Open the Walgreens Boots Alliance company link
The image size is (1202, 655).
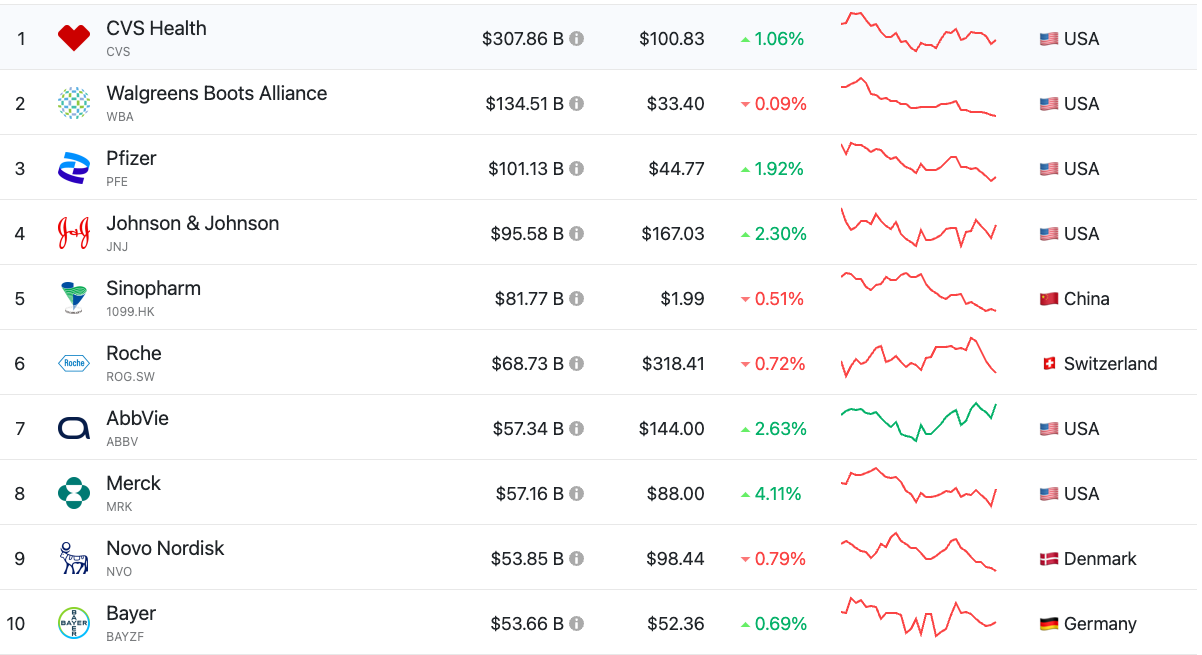click(x=216, y=93)
